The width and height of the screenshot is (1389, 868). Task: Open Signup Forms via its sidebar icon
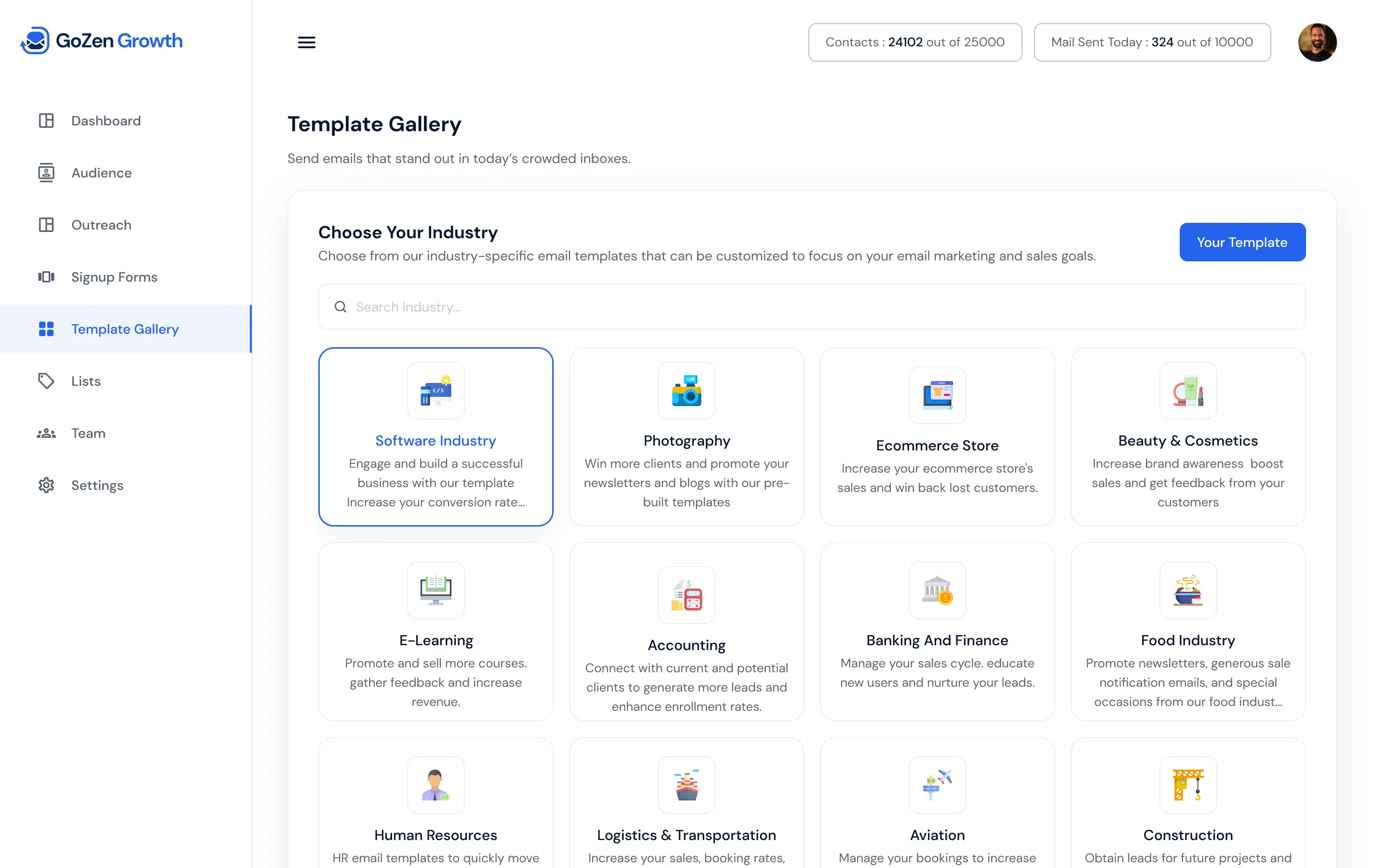(x=46, y=277)
